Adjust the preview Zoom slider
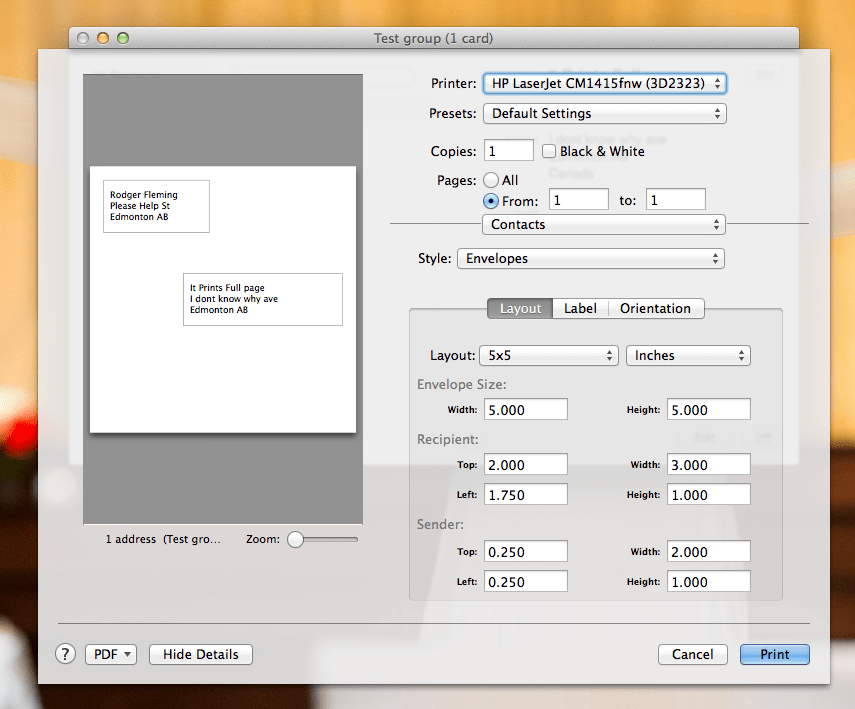855x709 pixels. coord(296,539)
